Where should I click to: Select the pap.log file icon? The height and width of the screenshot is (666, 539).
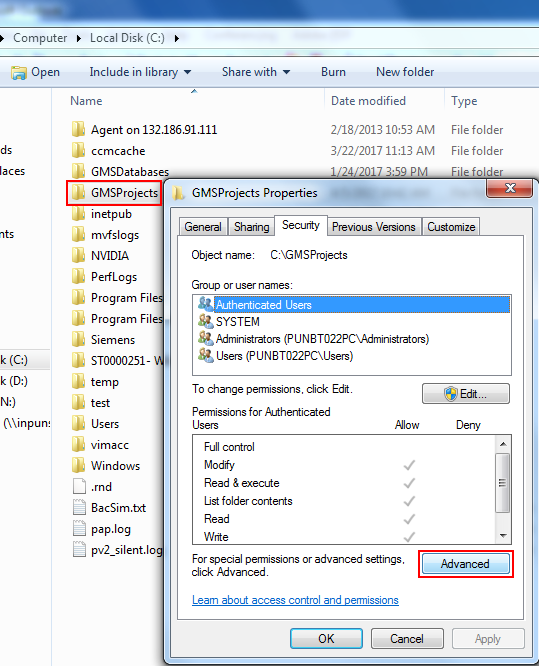pos(79,529)
